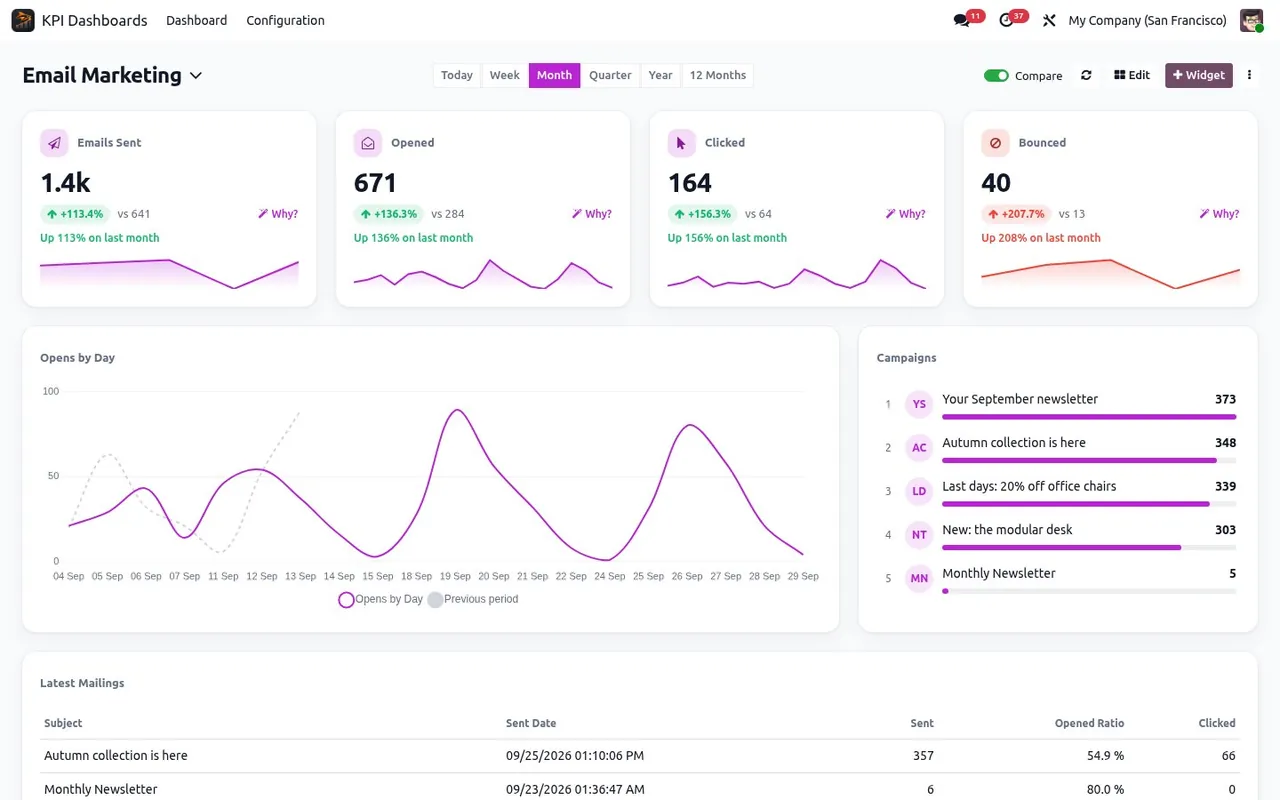
Task: Click the + Widget button
Action: coord(1198,75)
